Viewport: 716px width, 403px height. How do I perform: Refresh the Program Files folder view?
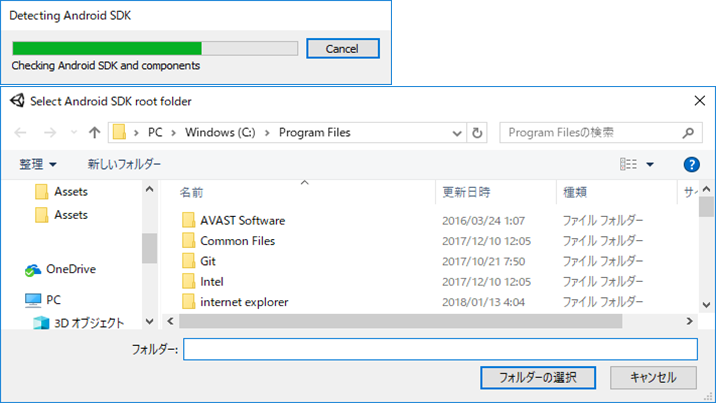(477, 133)
